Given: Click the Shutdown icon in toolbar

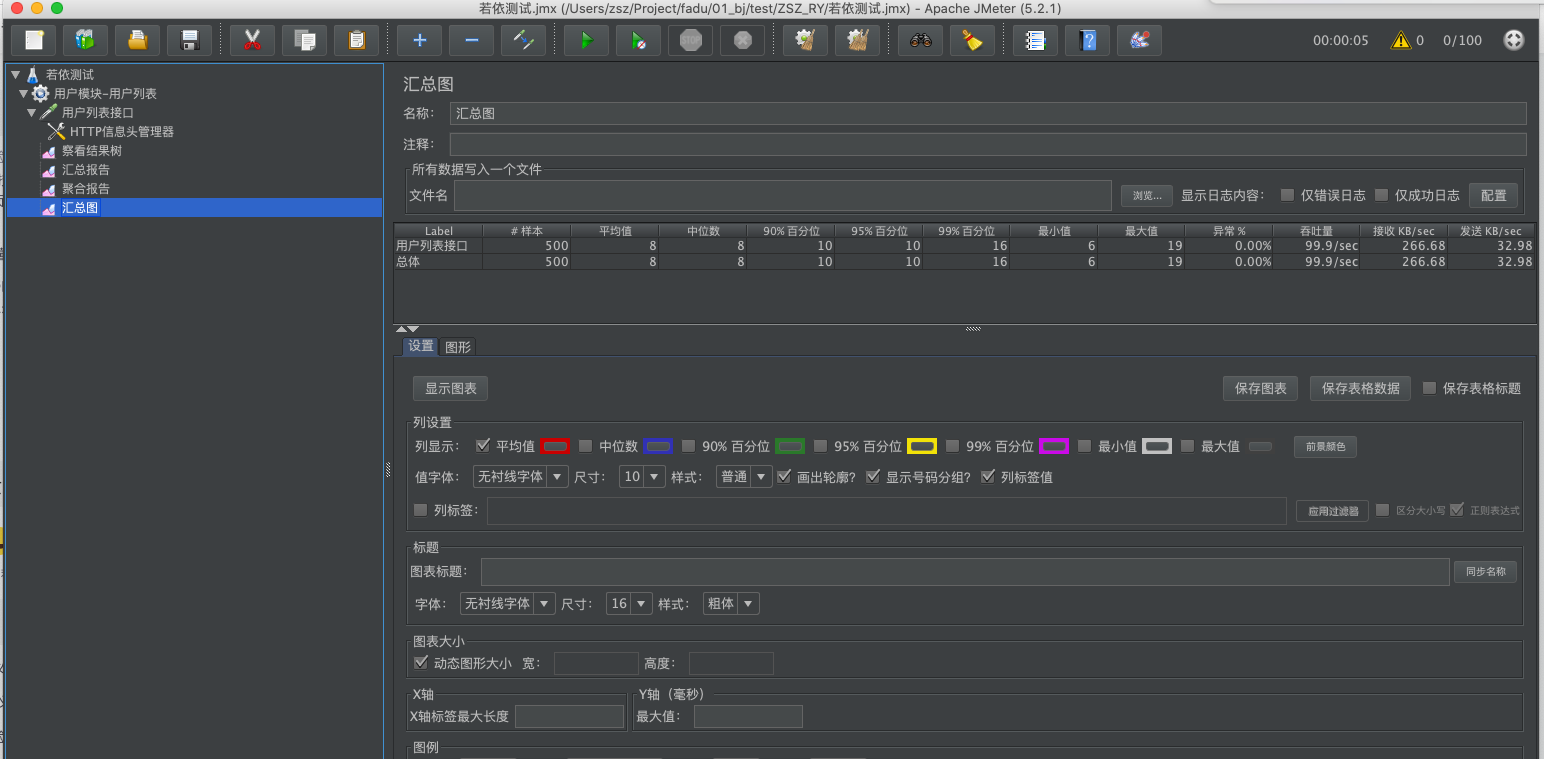Looking at the screenshot, I should tap(742, 40).
